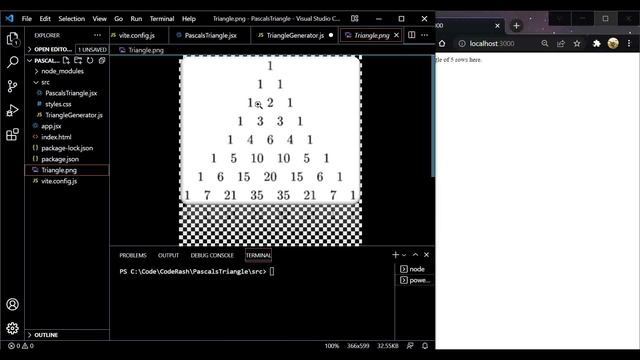Open the terminal launch profile dropdown

pyautogui.click(x=404, y=255)
